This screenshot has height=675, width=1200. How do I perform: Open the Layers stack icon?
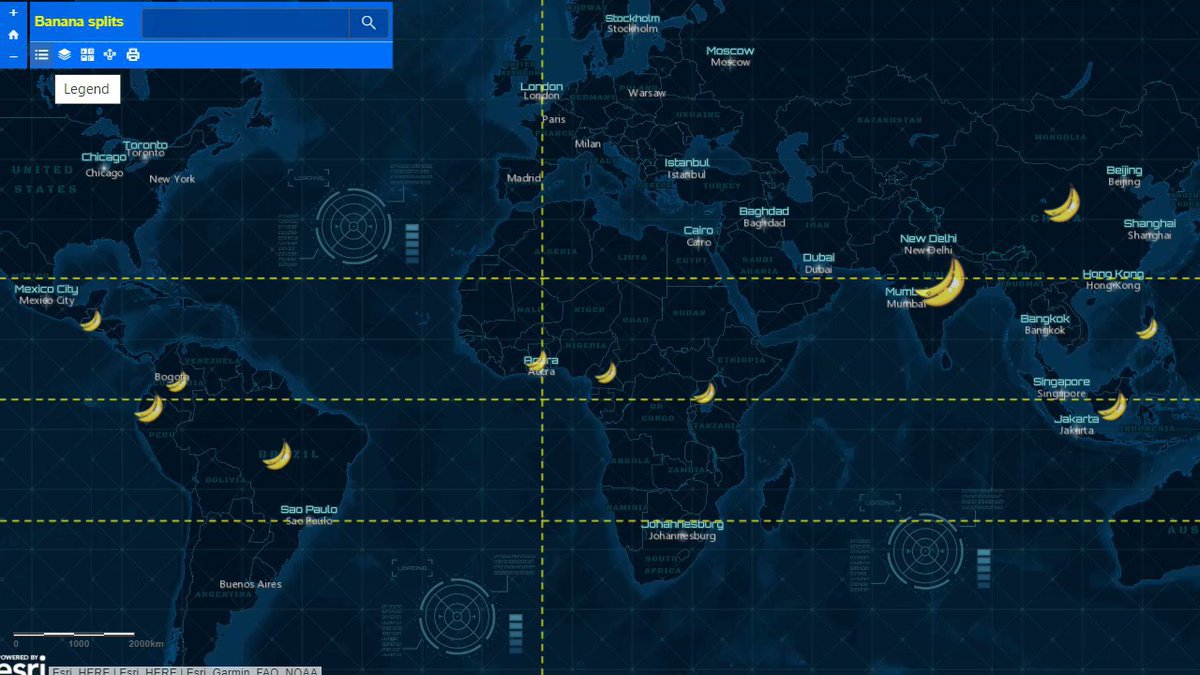pyautogui.click(x=64, y=55)
